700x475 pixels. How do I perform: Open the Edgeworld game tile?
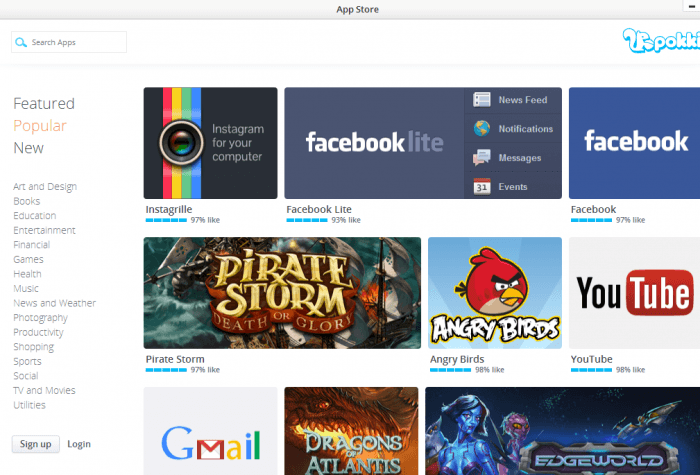click(x=562, y=431)
